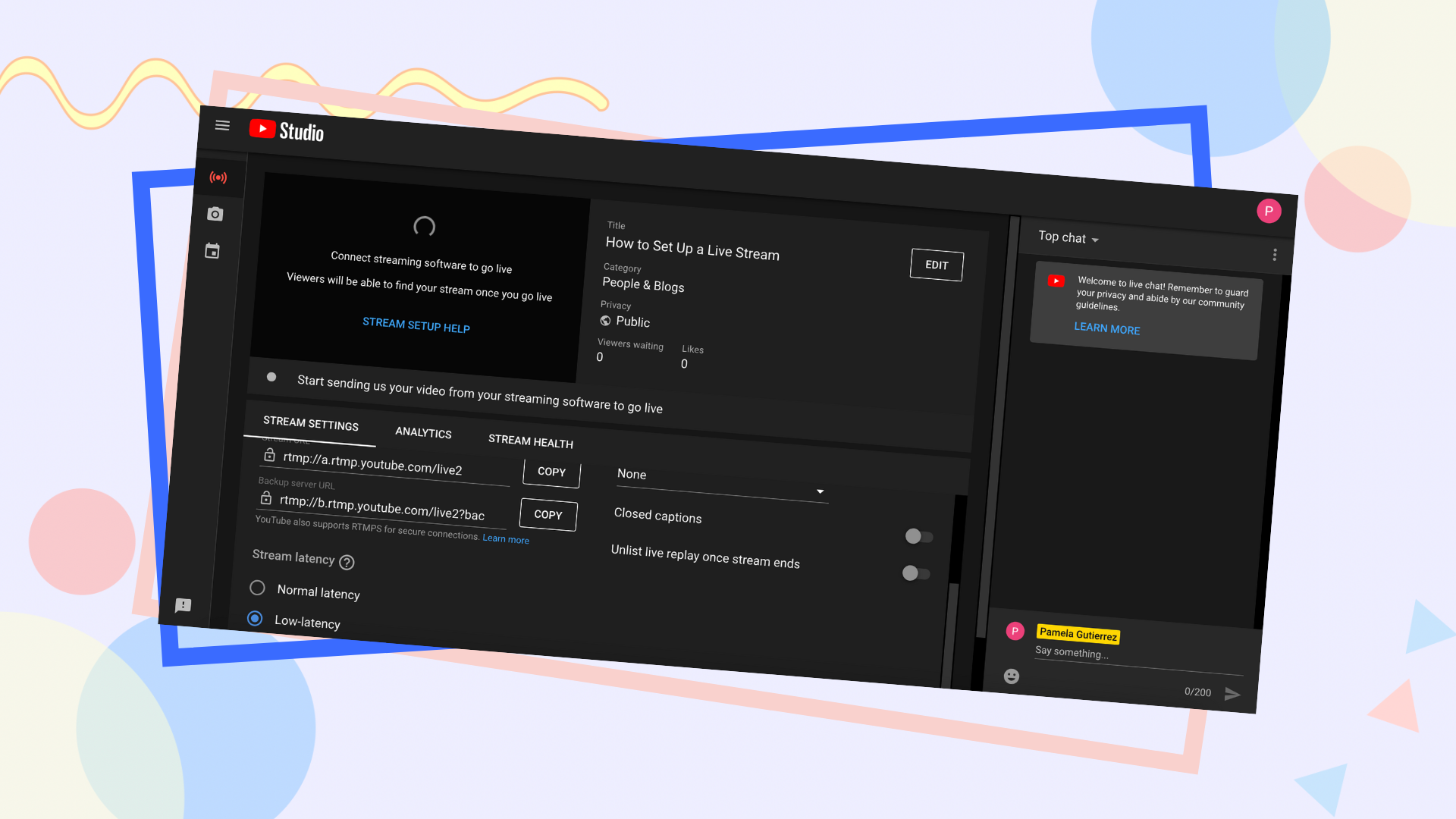This screenshot has height=819, width=1456.
Task: Select the Live stream sidebar icon
Action: [218, 177]
